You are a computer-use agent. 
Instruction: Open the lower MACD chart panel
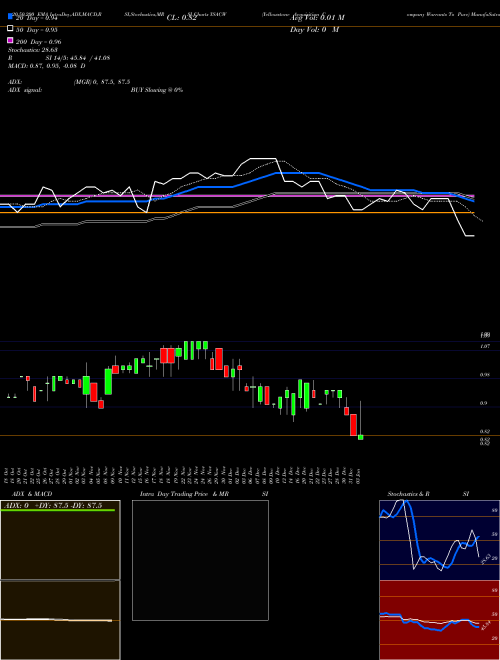[60, 620]
